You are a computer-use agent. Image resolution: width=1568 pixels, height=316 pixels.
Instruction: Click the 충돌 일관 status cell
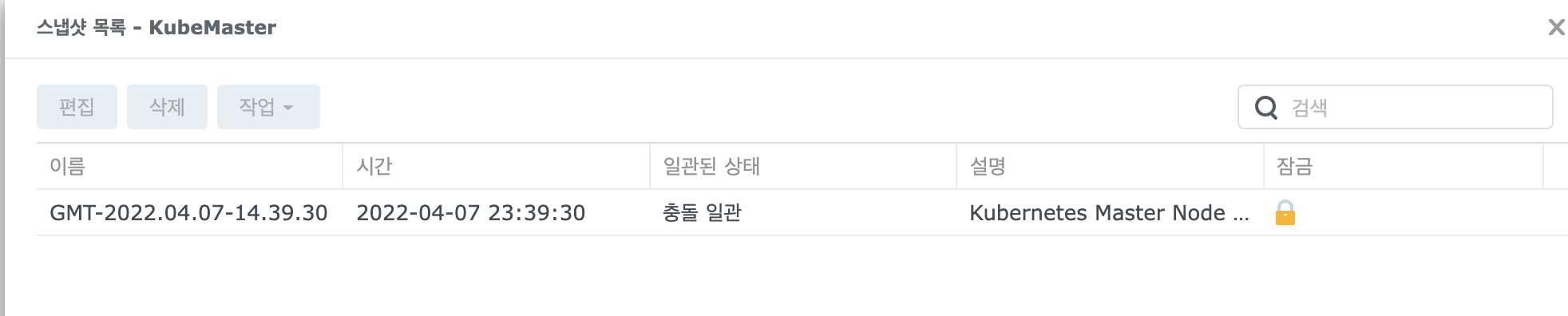point(702,213)
